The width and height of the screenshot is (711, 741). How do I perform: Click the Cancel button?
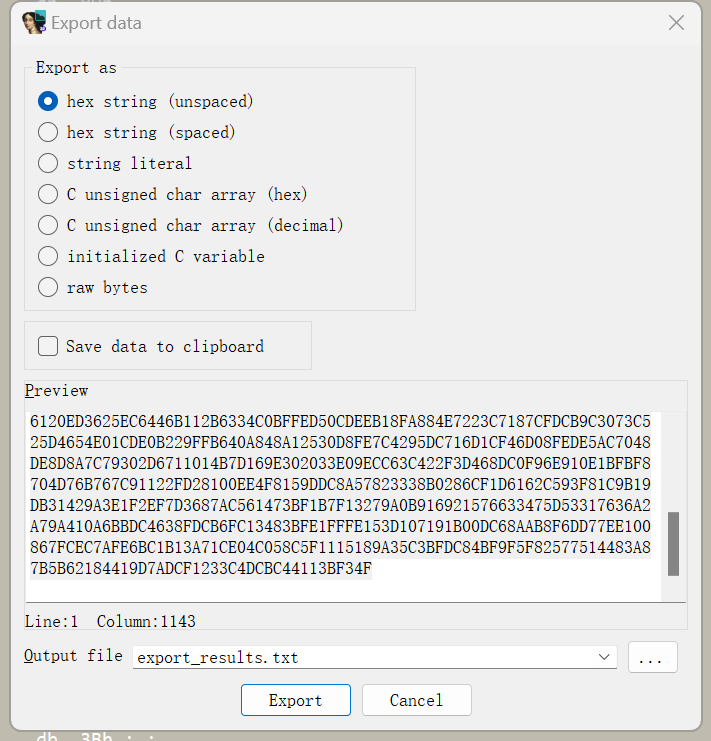(417, 700)
